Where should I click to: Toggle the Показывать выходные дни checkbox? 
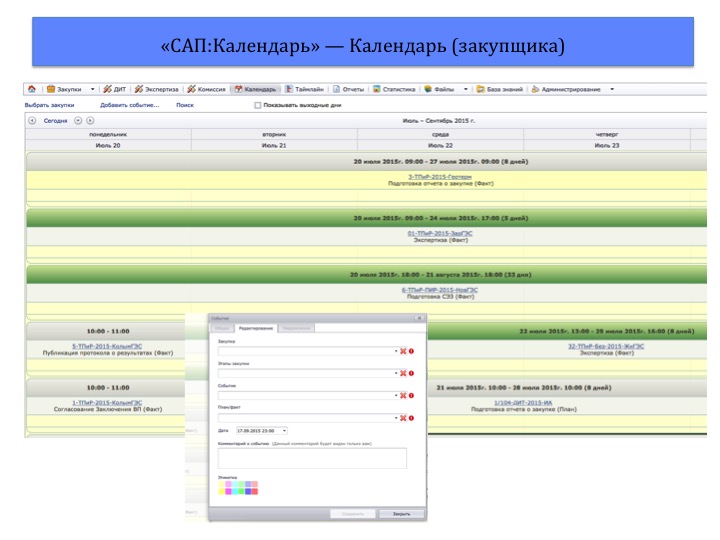[258, 105]
